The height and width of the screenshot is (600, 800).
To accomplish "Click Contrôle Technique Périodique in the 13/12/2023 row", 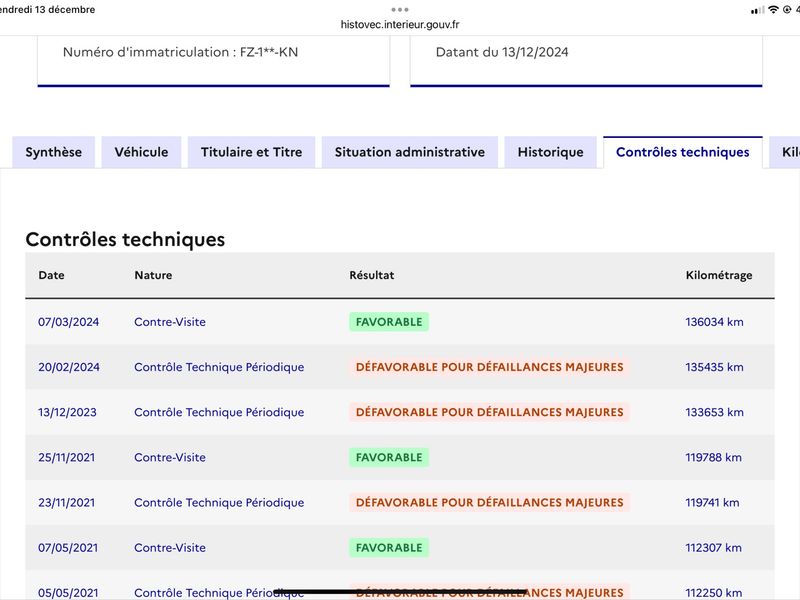I will click(x=219, y=412).
